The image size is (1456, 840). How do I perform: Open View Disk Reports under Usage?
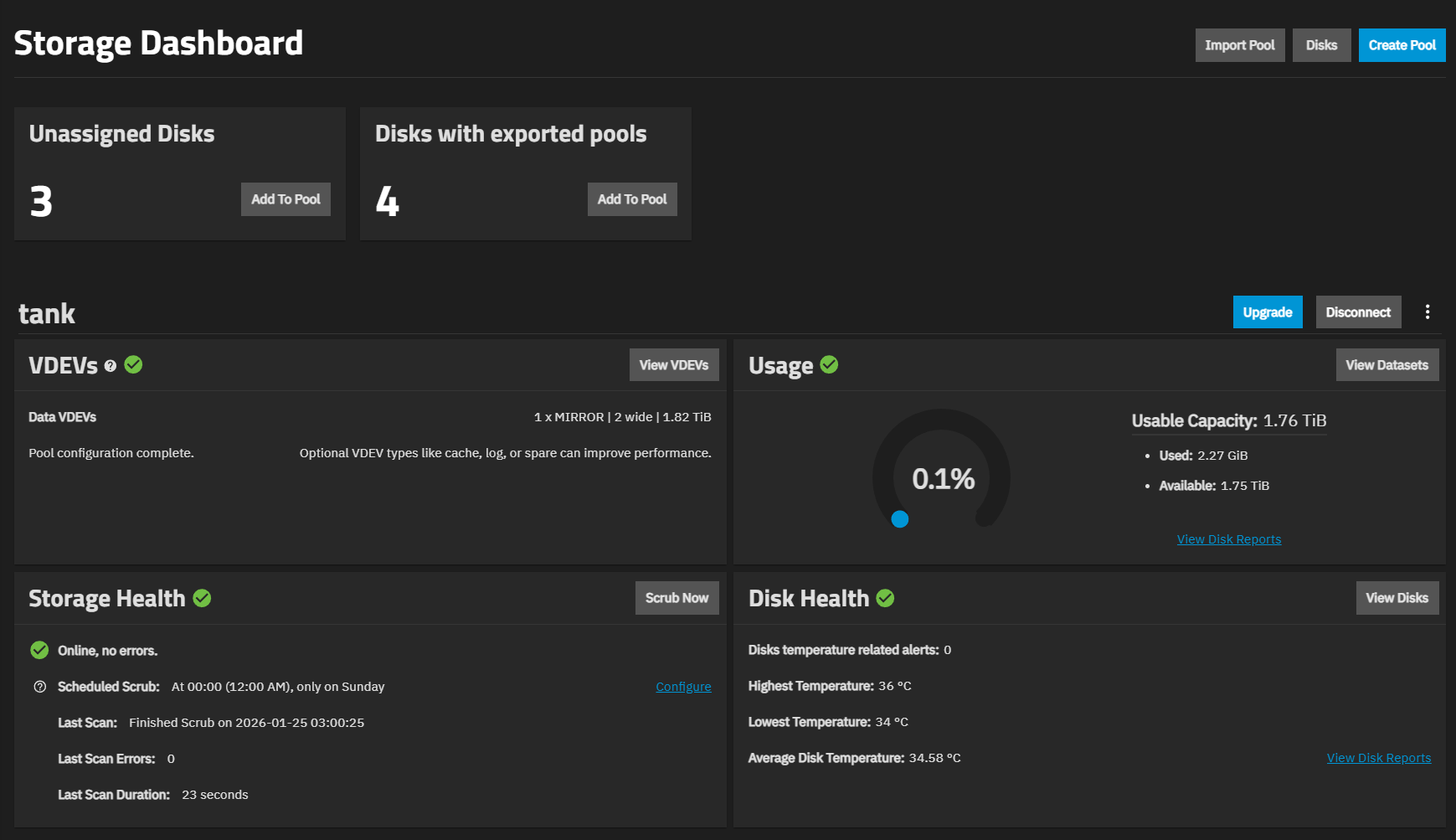(1228, 539)
